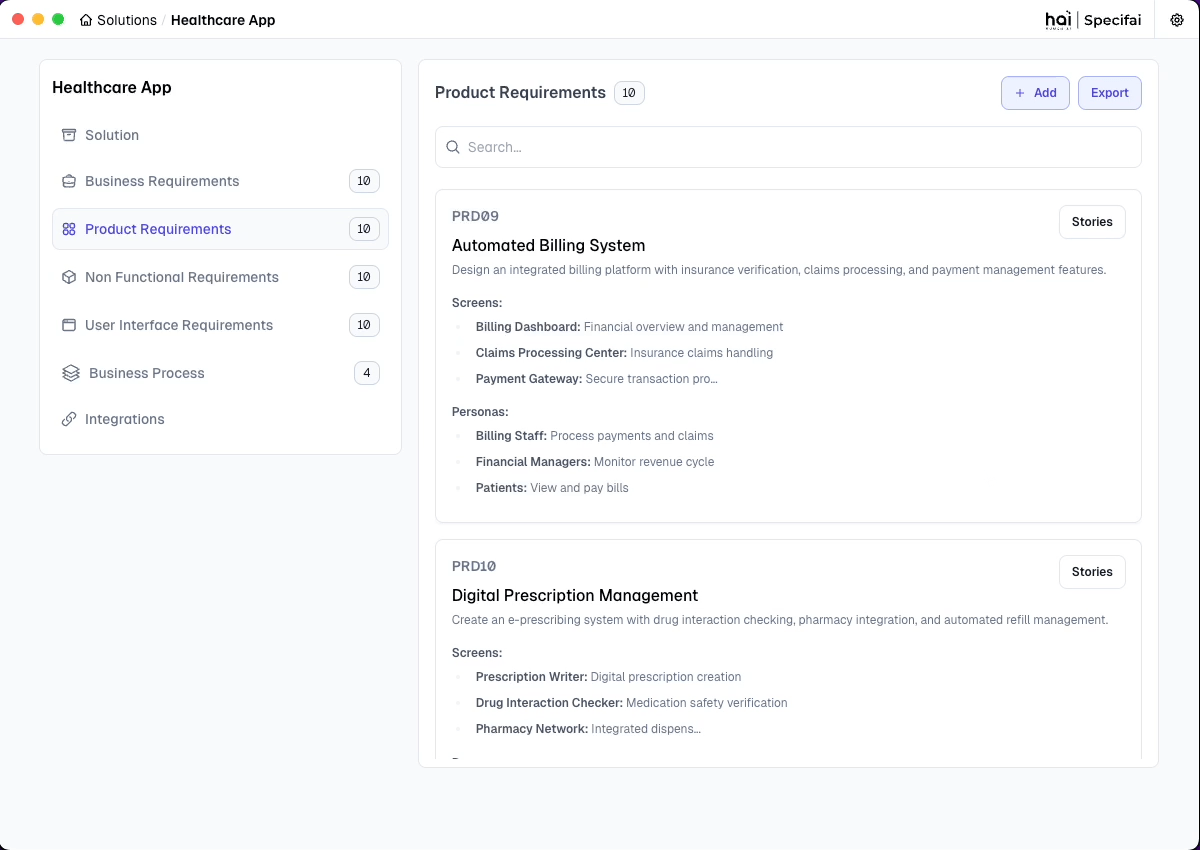The image size is (1200, 850).
Task: Click the Non Functional Requirements count badge
Action: [364, 277]
